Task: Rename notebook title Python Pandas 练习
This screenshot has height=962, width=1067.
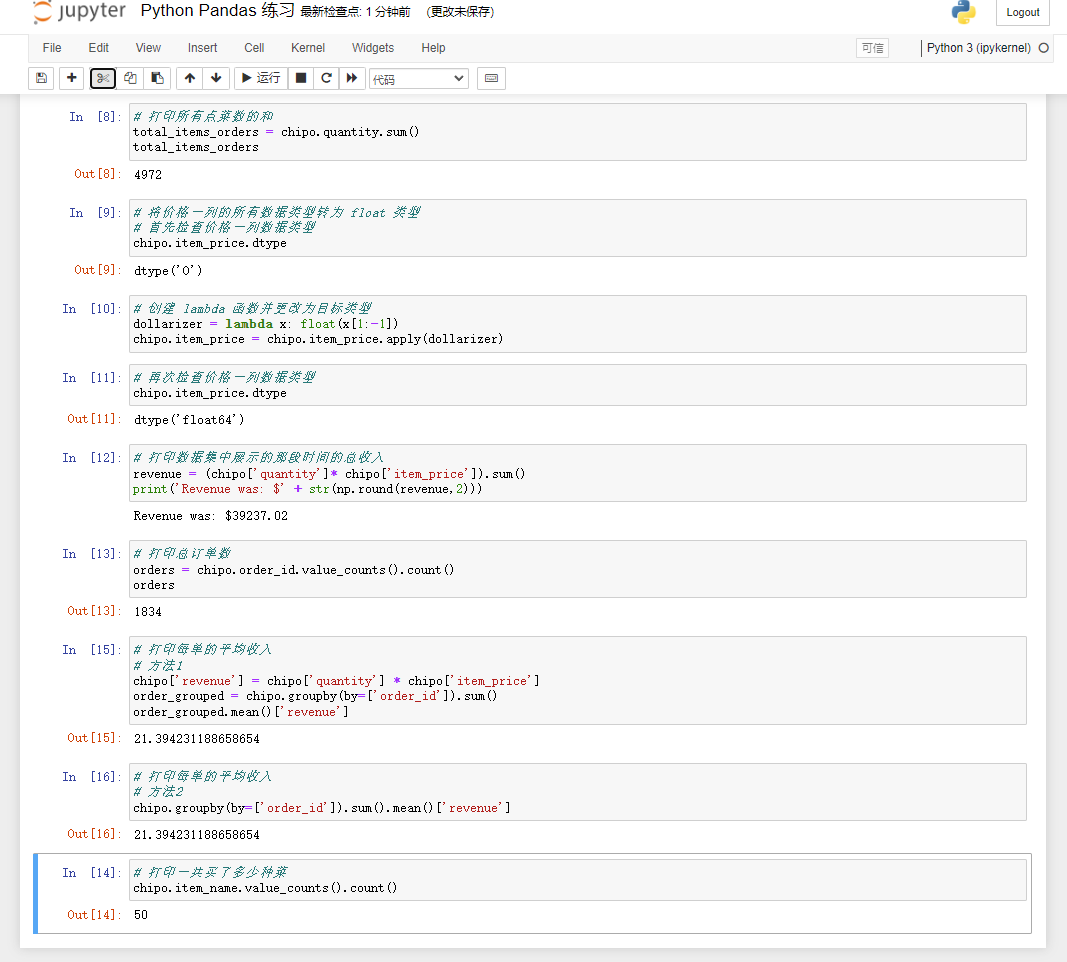Action: (x=217, y=11)
